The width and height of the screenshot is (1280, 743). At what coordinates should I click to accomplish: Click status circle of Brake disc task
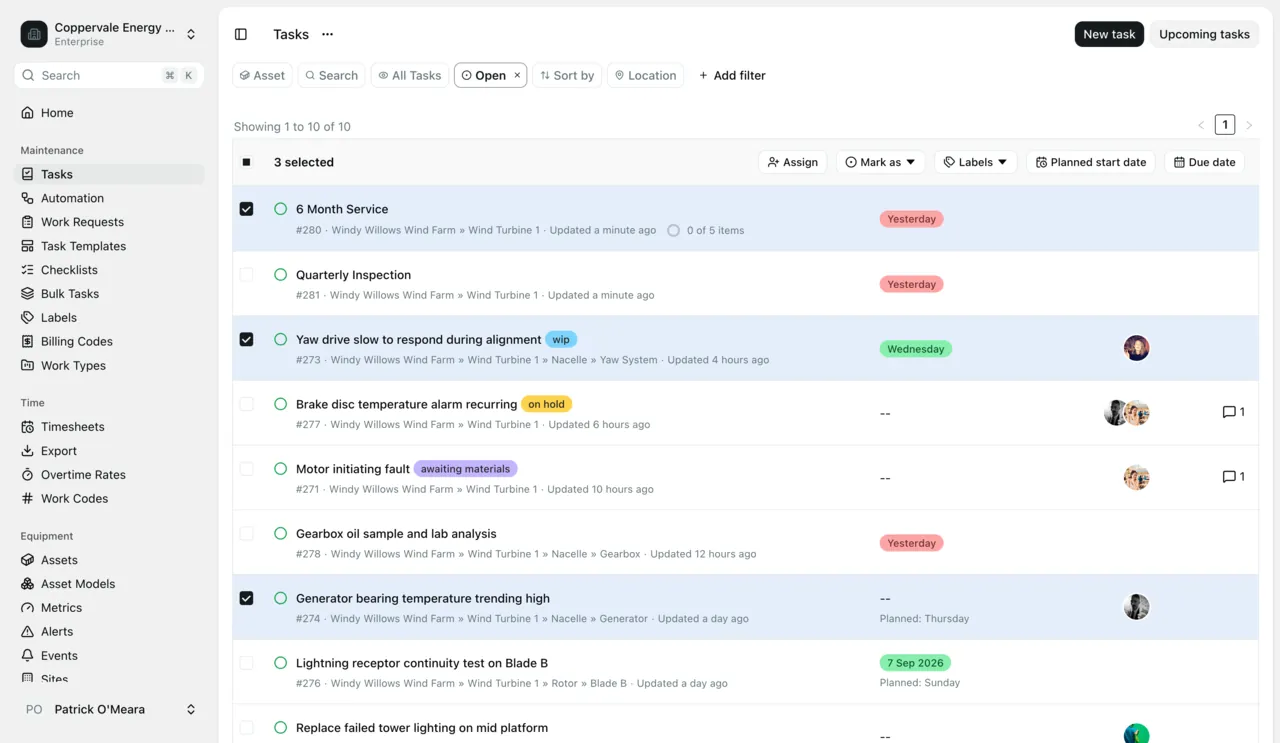tap(280, 404)
